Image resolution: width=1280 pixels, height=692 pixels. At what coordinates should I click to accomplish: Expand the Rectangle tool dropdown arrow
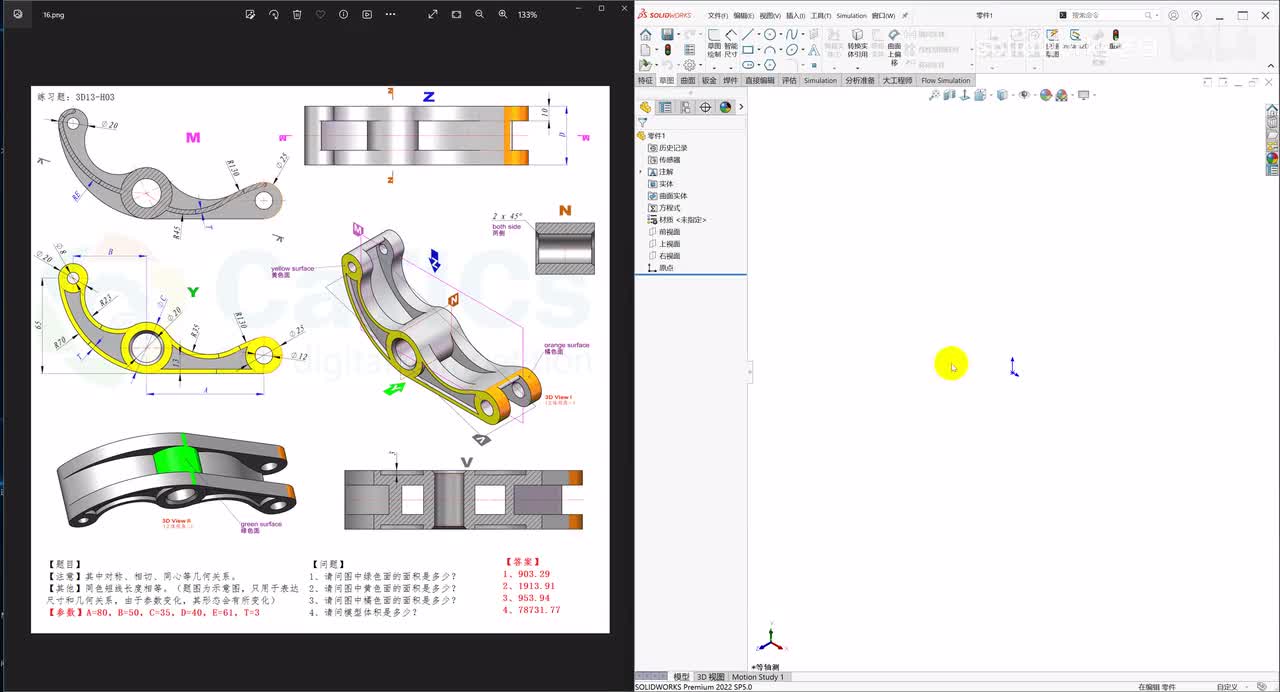coord(758,50)
